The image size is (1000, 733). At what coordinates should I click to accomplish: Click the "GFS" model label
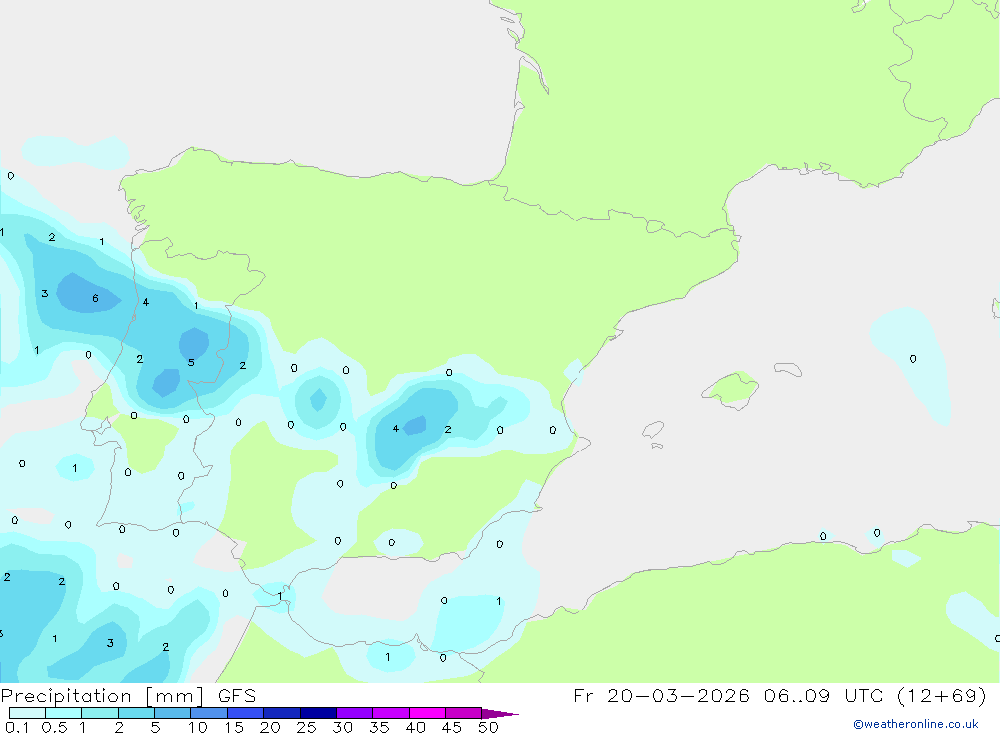pos(237,695)
